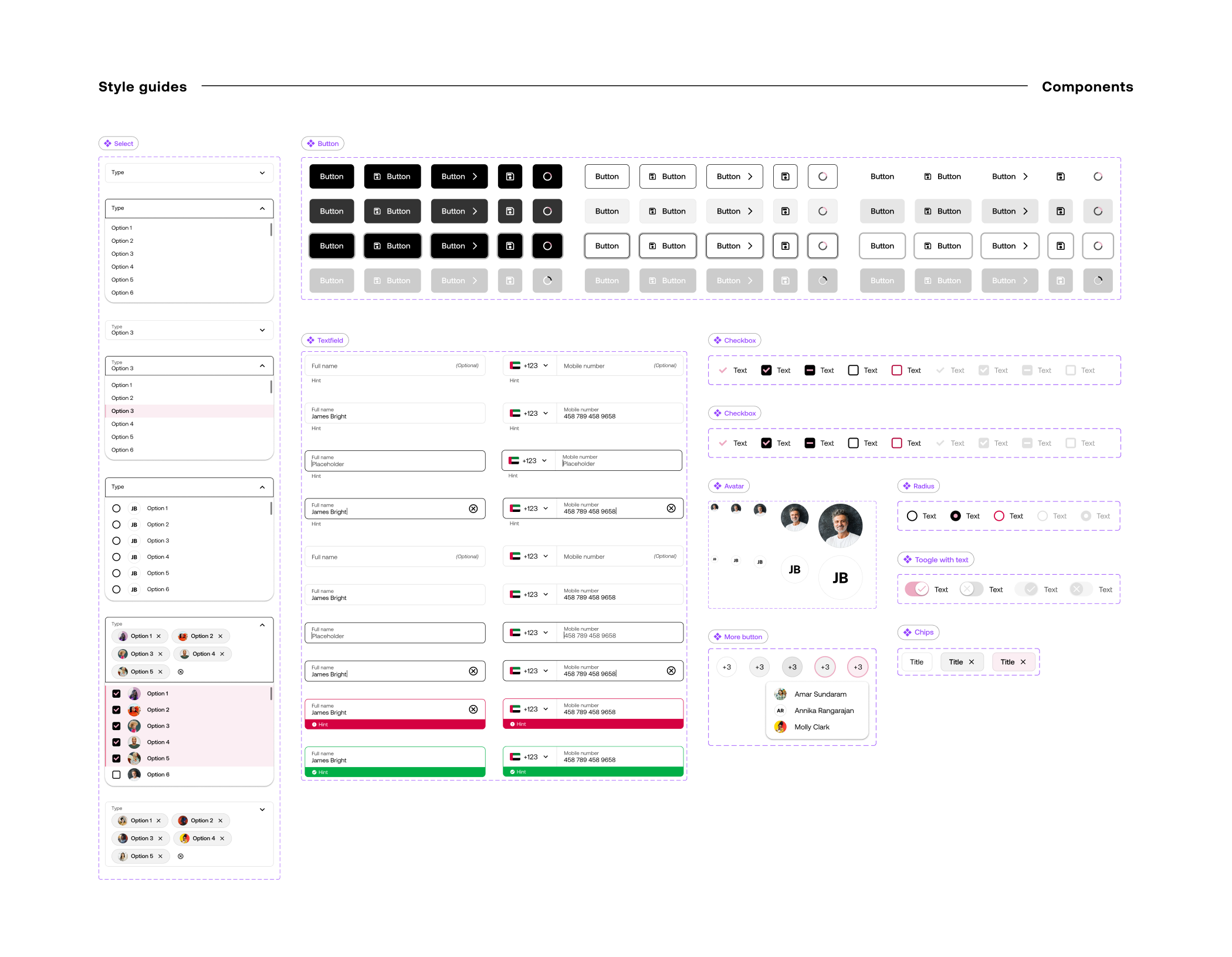The image size is (1232, 957).
Task: Click the large JB initials avatar
Action: (840, 578)
